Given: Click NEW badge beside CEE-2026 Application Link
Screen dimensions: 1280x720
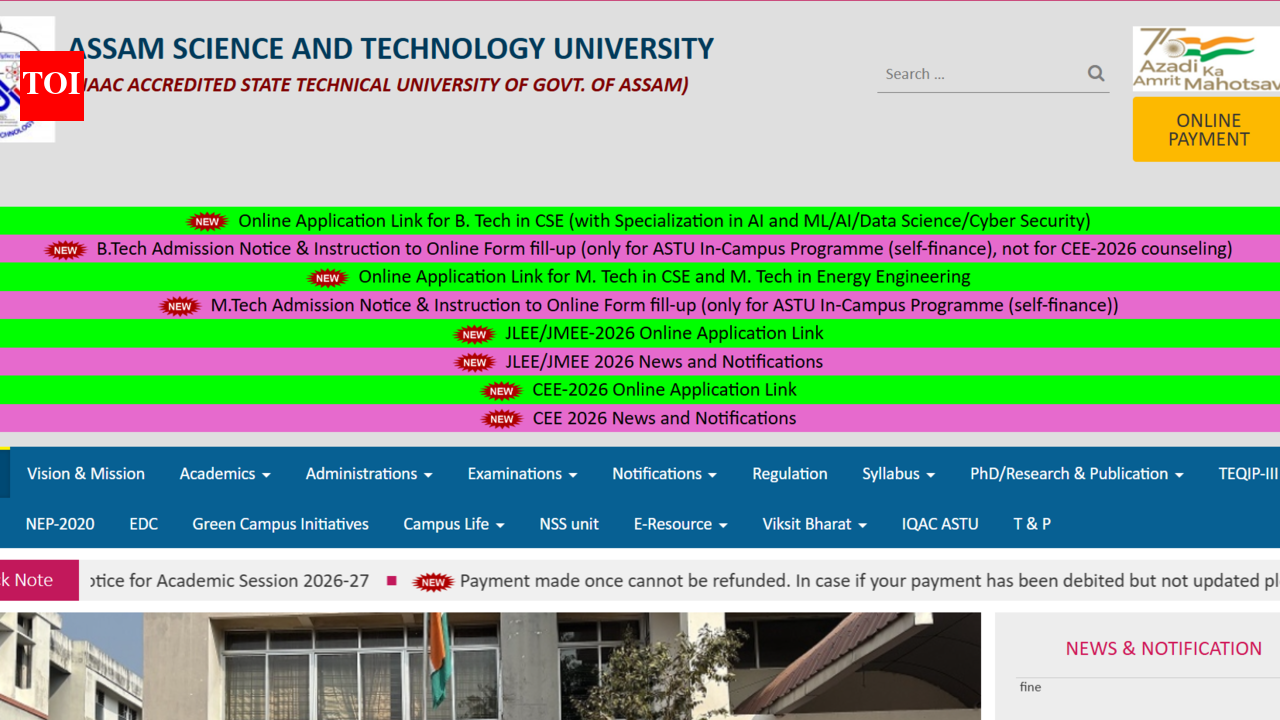Looking at the screenshot, I should click(x=501, y=391).
